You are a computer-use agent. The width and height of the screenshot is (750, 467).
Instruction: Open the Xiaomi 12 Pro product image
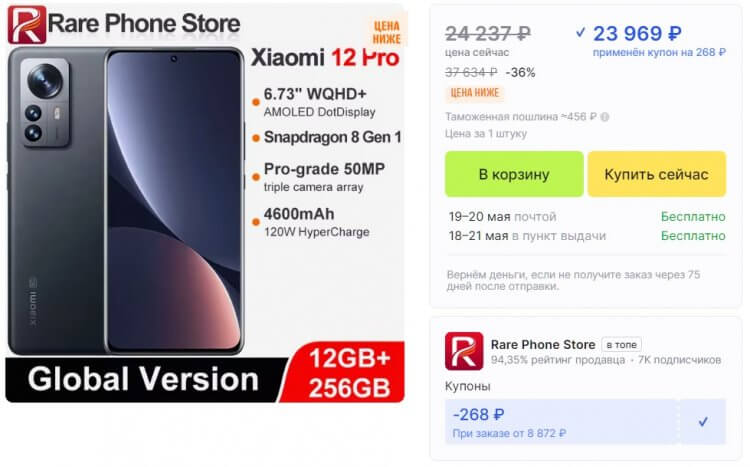pos(205,203)
